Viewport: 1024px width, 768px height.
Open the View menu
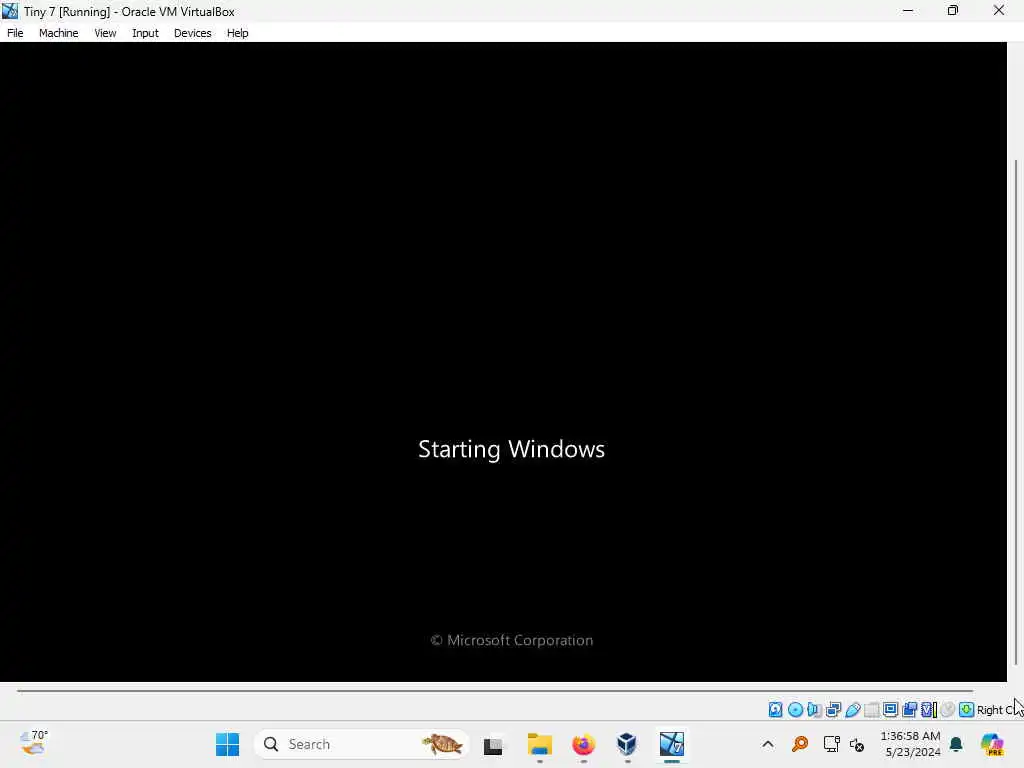pyautogui.click(x=105, y=33)
